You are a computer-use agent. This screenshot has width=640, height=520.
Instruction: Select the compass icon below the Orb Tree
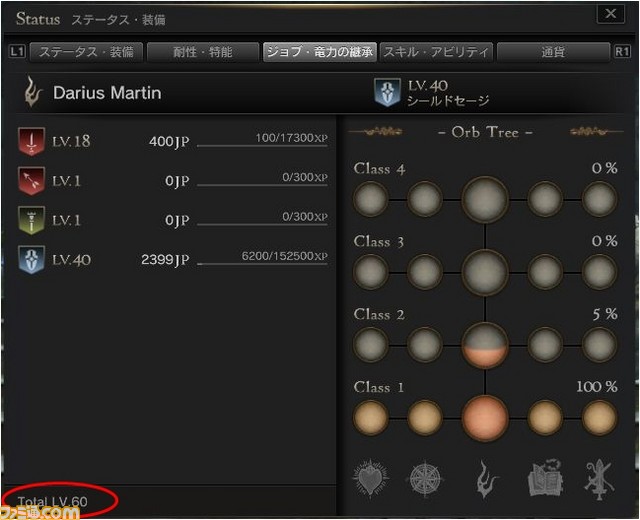(425, 478)
